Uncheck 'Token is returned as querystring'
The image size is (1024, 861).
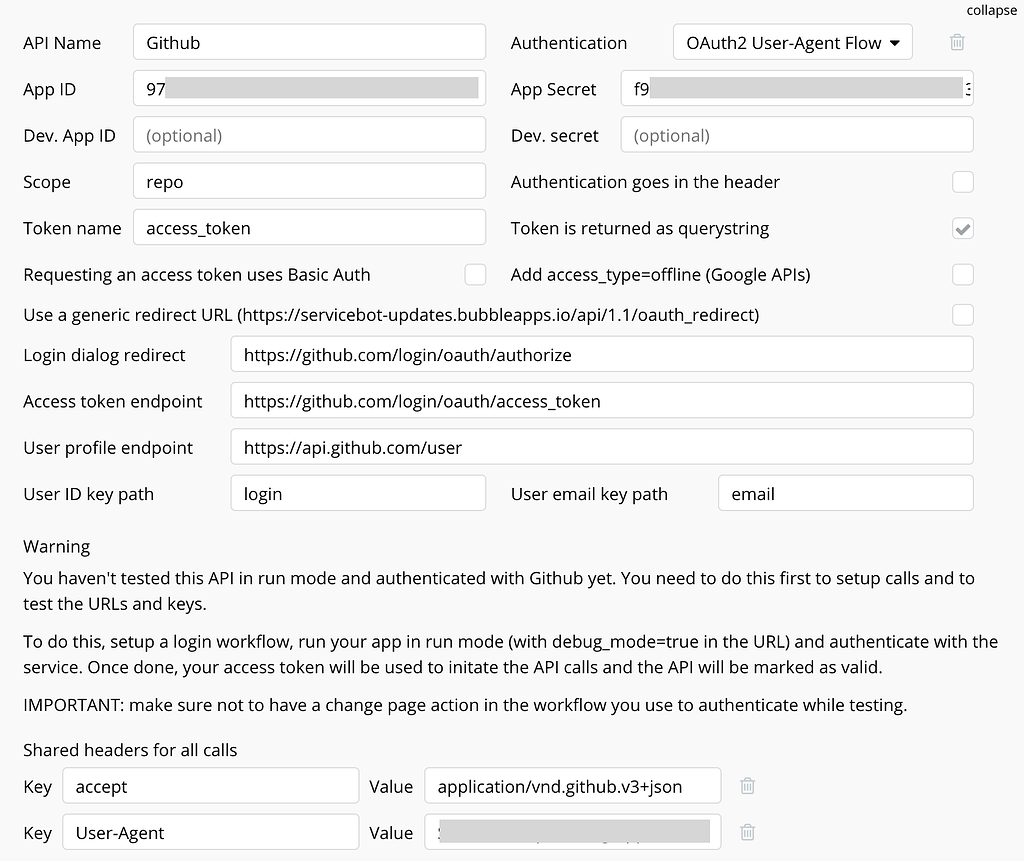click(962, 228)
